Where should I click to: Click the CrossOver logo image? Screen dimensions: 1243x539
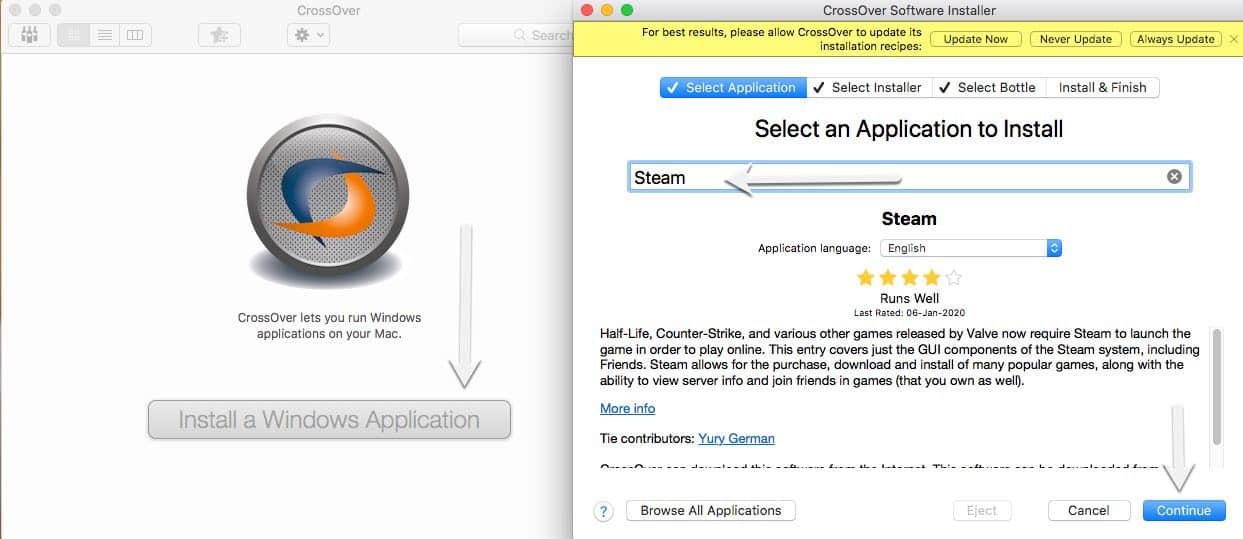coord(327,195)
